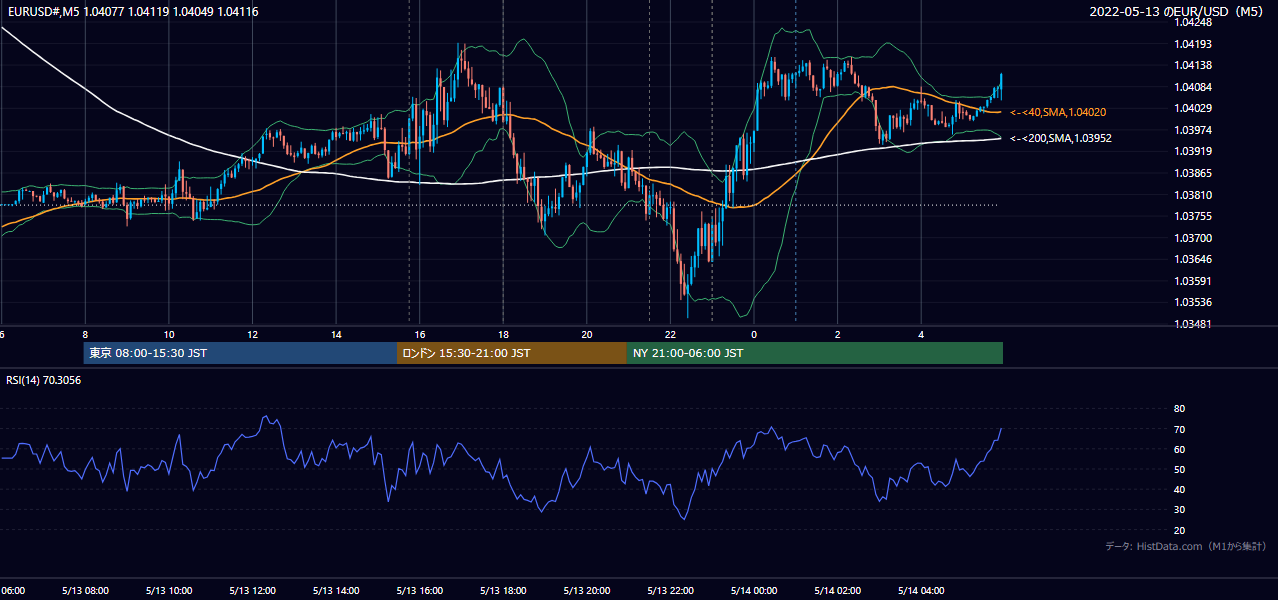Click the 5/13 10:00 date label
Viewport: 1278px width, 600px height.
[168, 590]
